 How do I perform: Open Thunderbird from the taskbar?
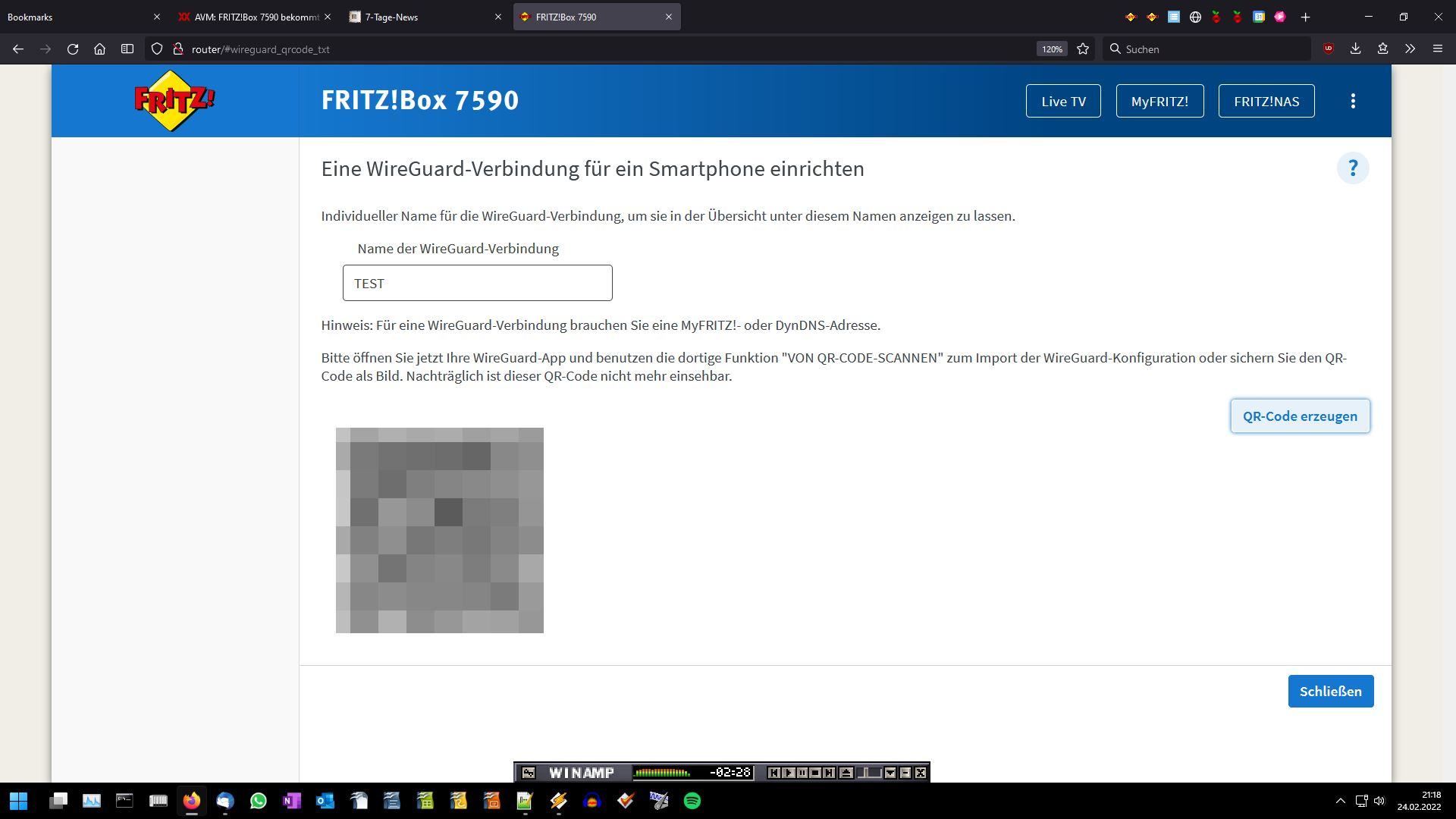pyautogui.click(x=225, y=801)
